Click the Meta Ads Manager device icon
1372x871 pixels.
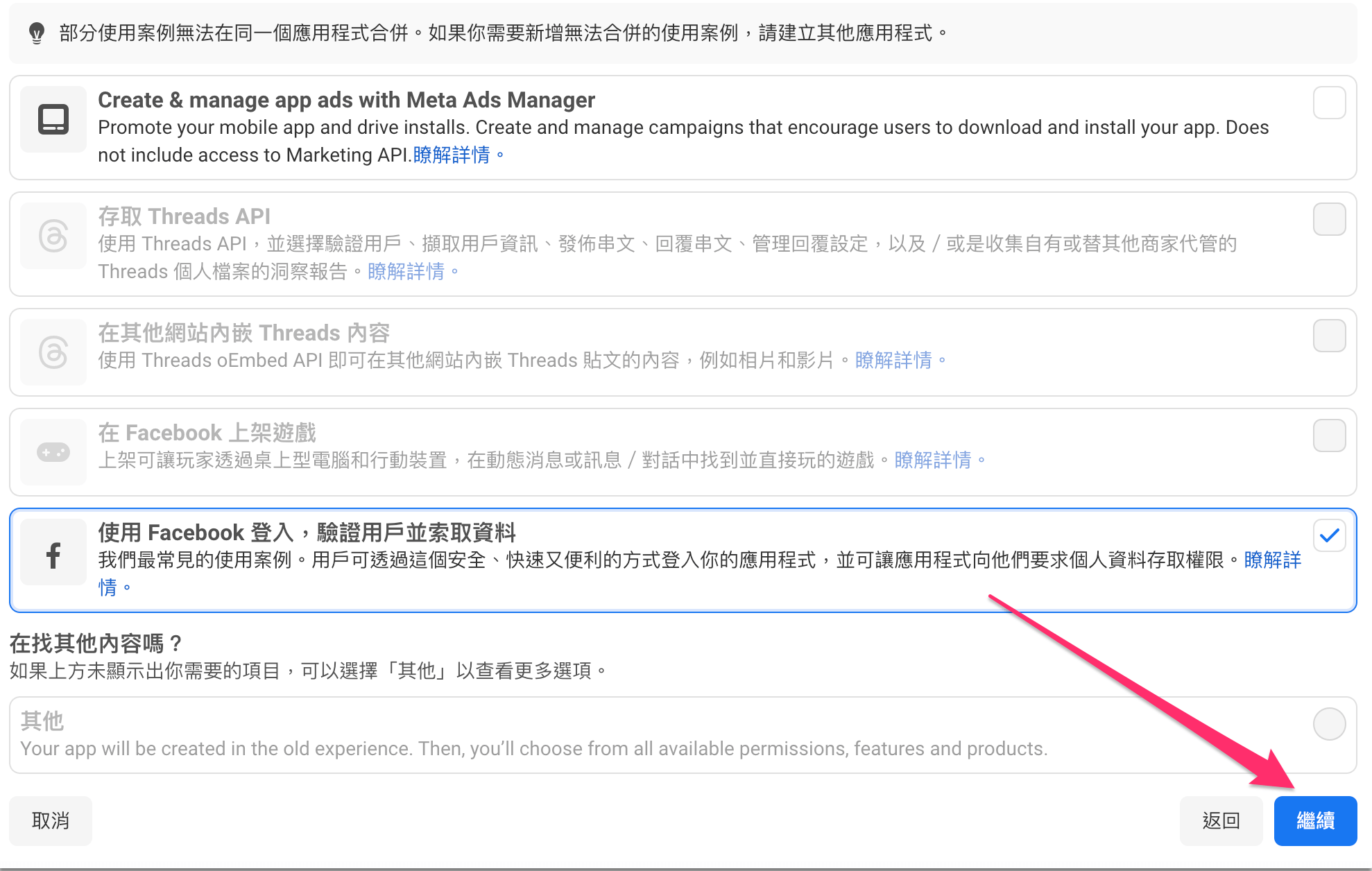tap(53, 119)
